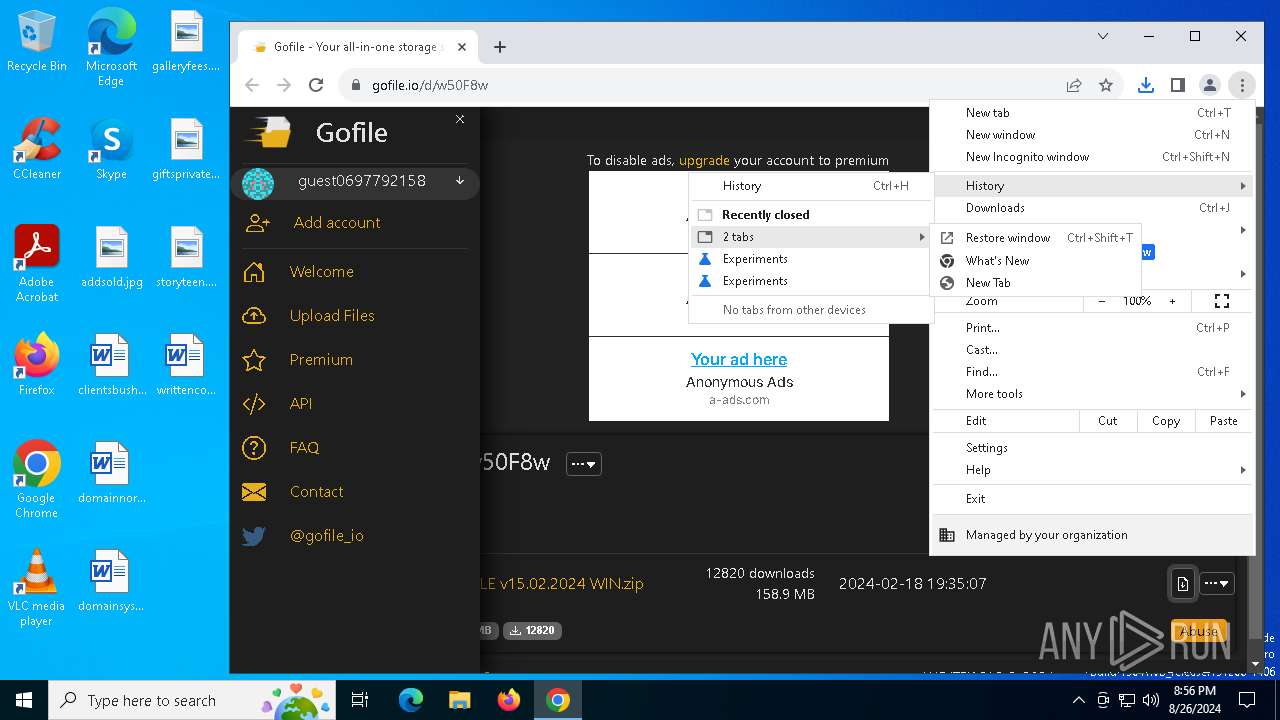Click the share page icon in address bar

[x=1074, y=85]
